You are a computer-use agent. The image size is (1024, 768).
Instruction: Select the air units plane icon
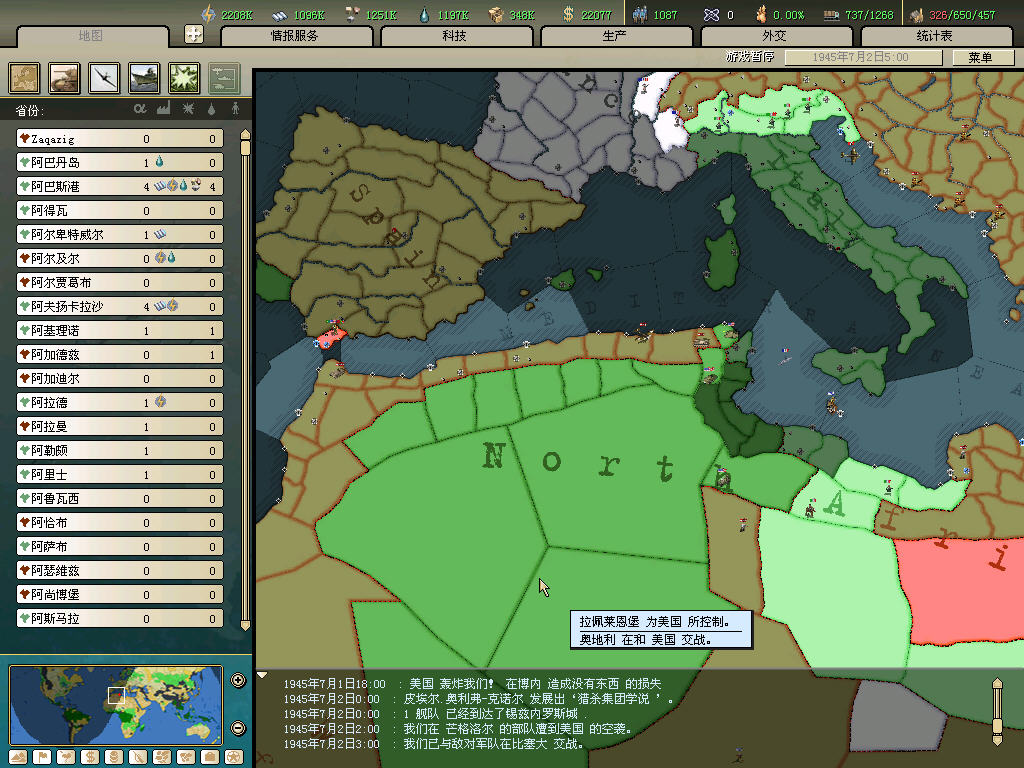(105, 78)
